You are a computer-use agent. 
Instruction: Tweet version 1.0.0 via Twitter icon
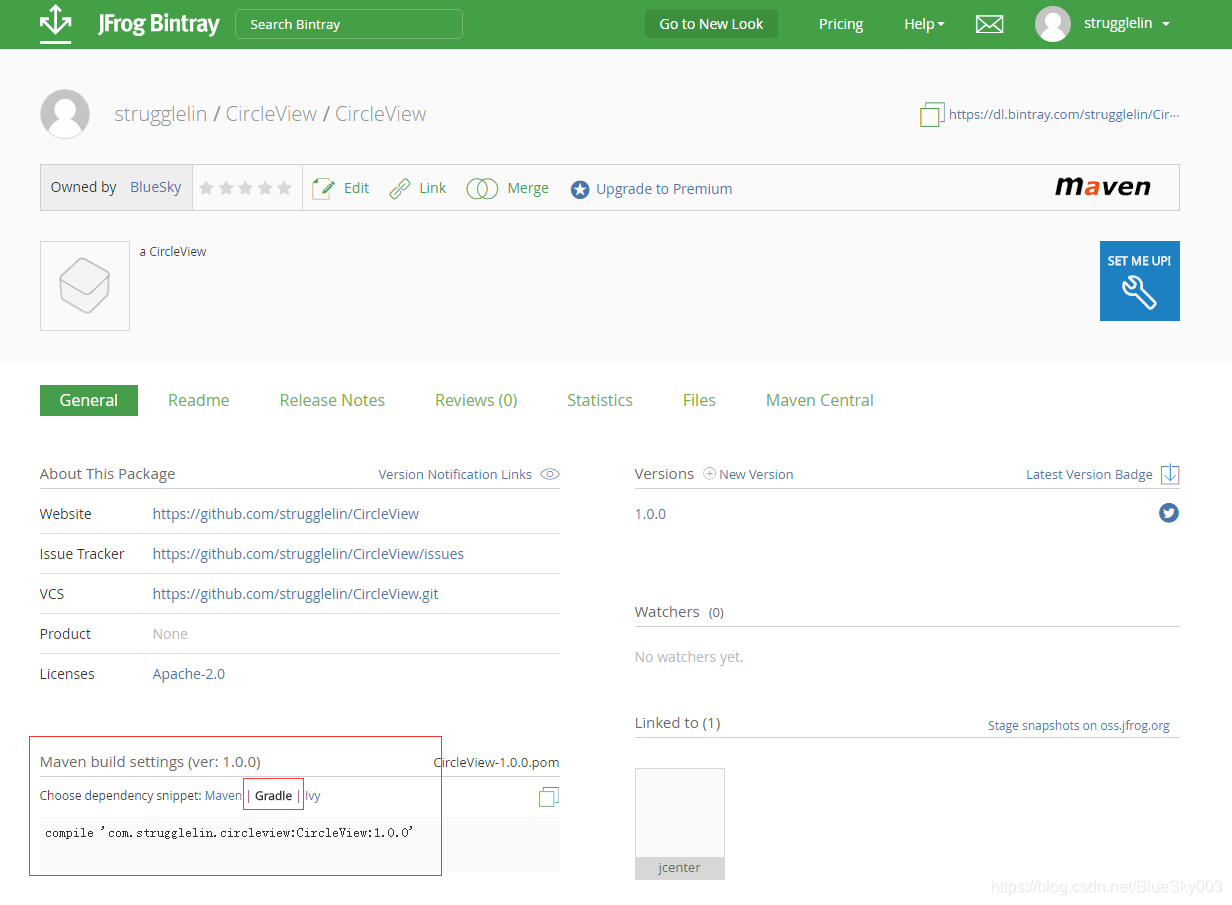click(1169, 513)
